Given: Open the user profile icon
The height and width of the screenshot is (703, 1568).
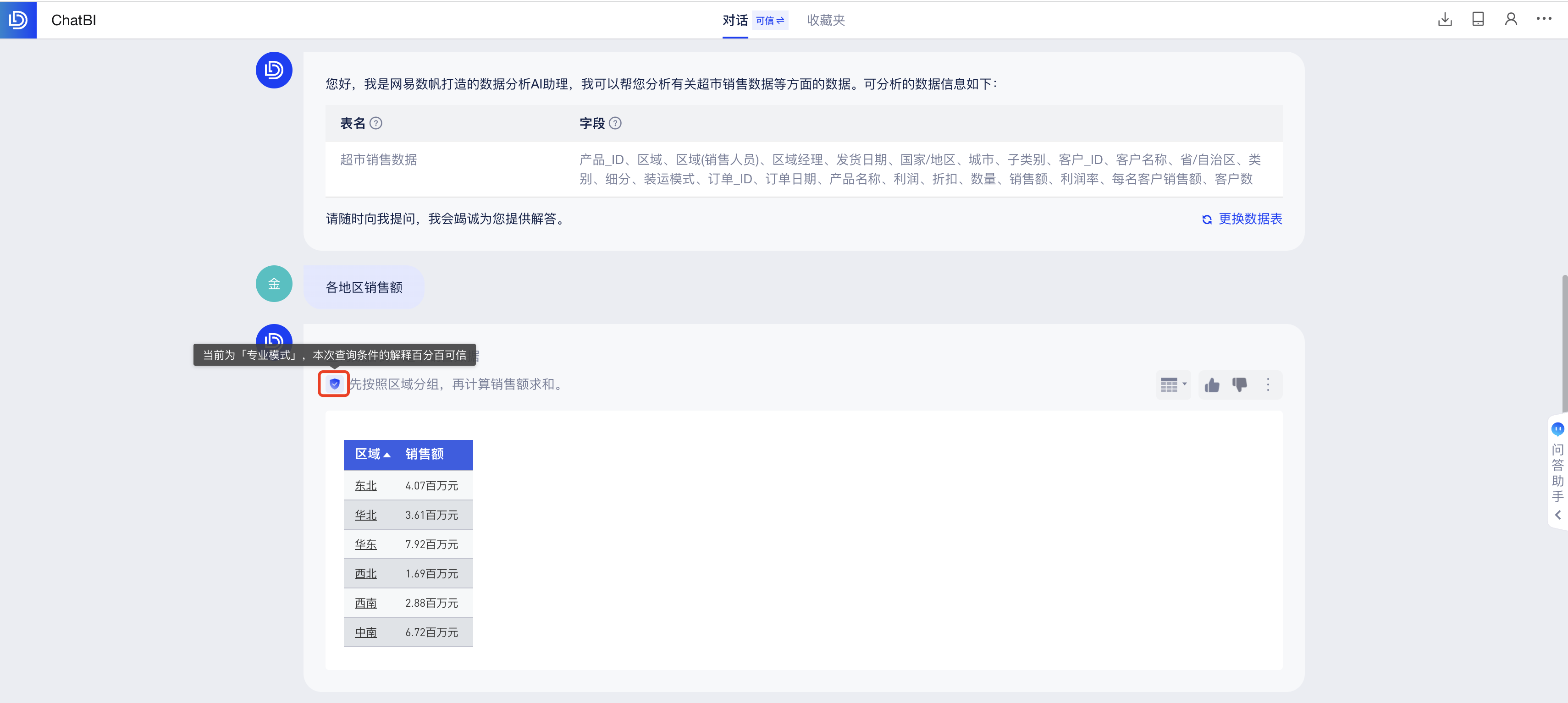Looking at the screenshot, I should click(x=1510, y=20).
